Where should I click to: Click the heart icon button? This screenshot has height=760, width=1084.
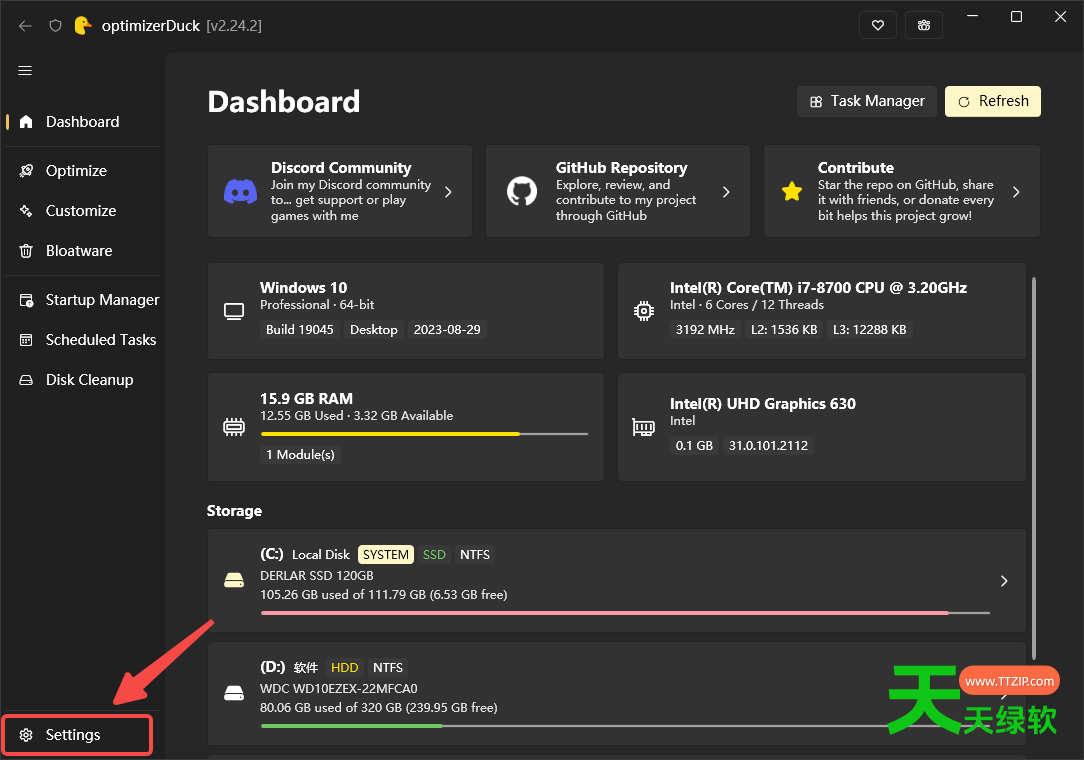pos(878,26)
